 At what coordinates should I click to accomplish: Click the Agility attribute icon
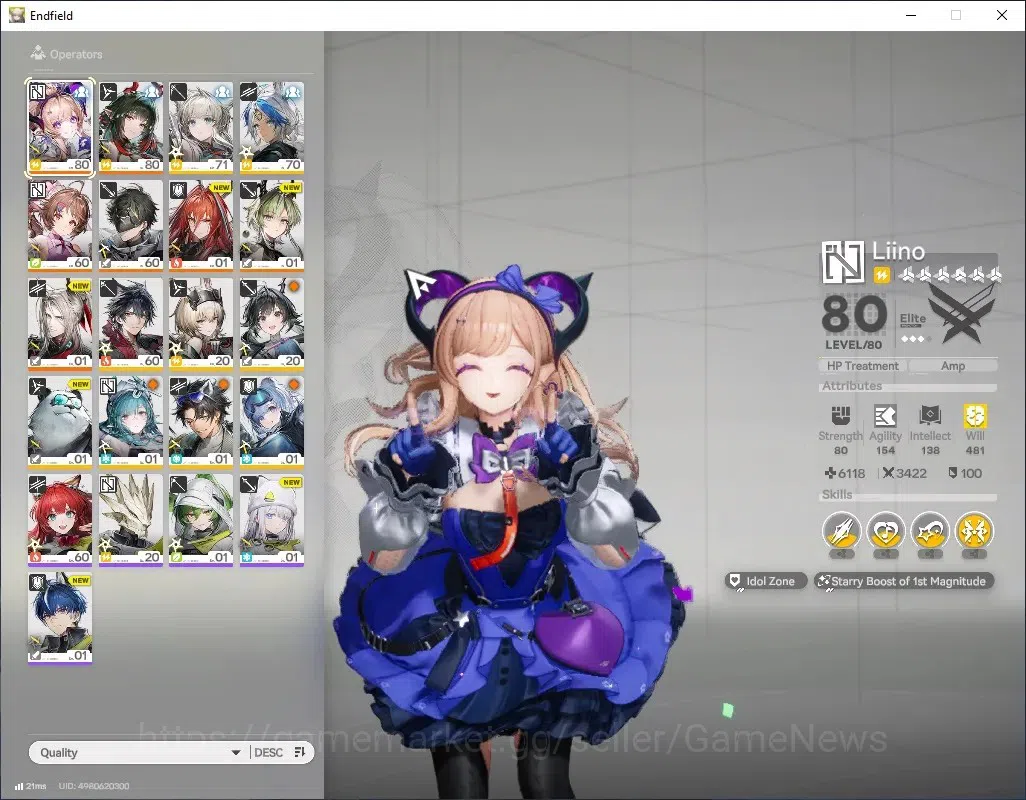pos(885,415)
